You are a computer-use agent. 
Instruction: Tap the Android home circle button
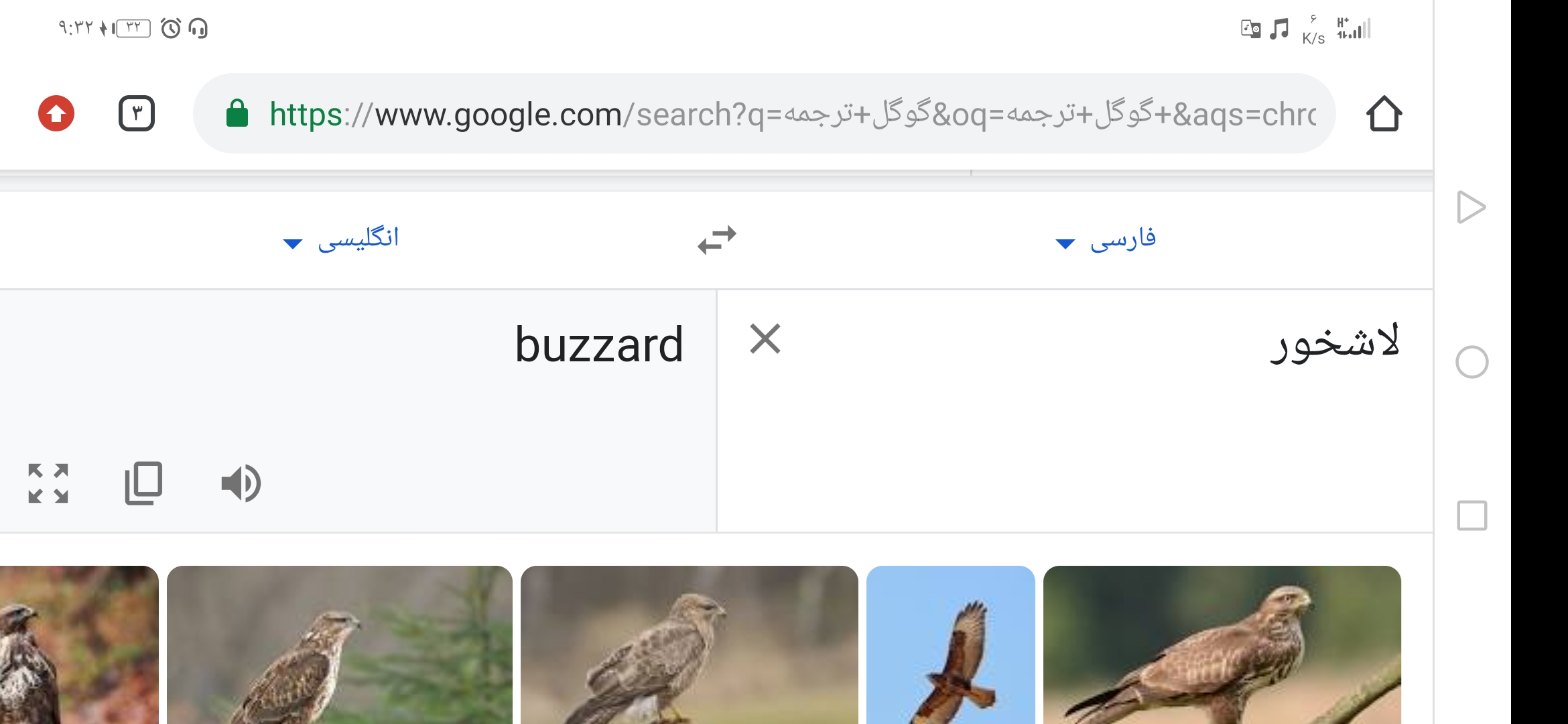(1472, 362)
